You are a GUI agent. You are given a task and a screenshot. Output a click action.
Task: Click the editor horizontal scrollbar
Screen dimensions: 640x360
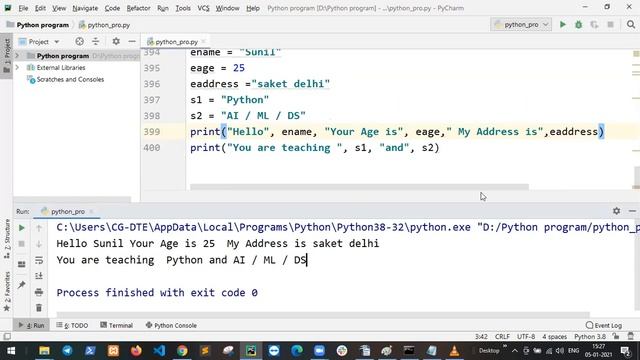[359, 187]
